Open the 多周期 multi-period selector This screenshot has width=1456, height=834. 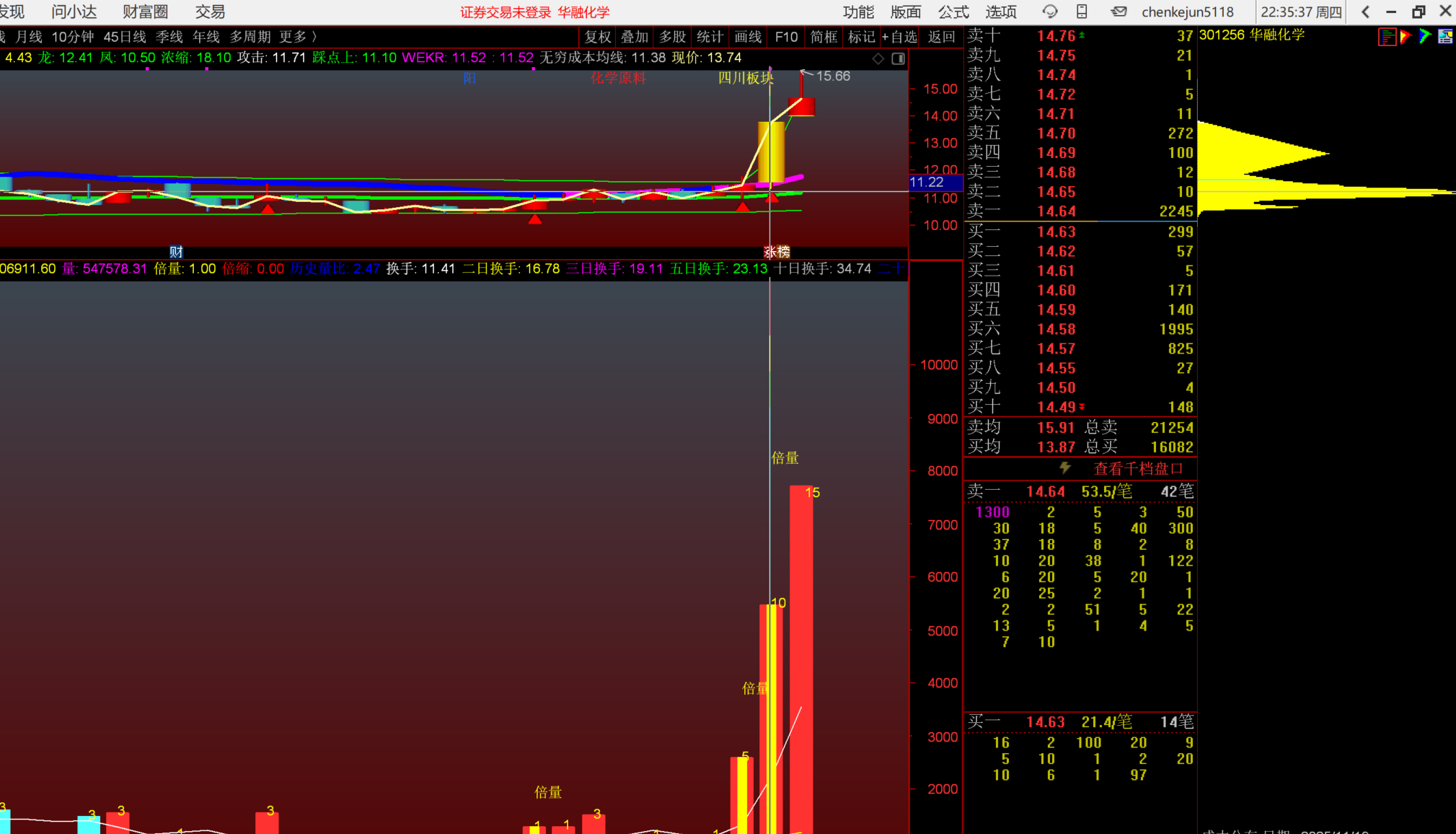(250, 37)
